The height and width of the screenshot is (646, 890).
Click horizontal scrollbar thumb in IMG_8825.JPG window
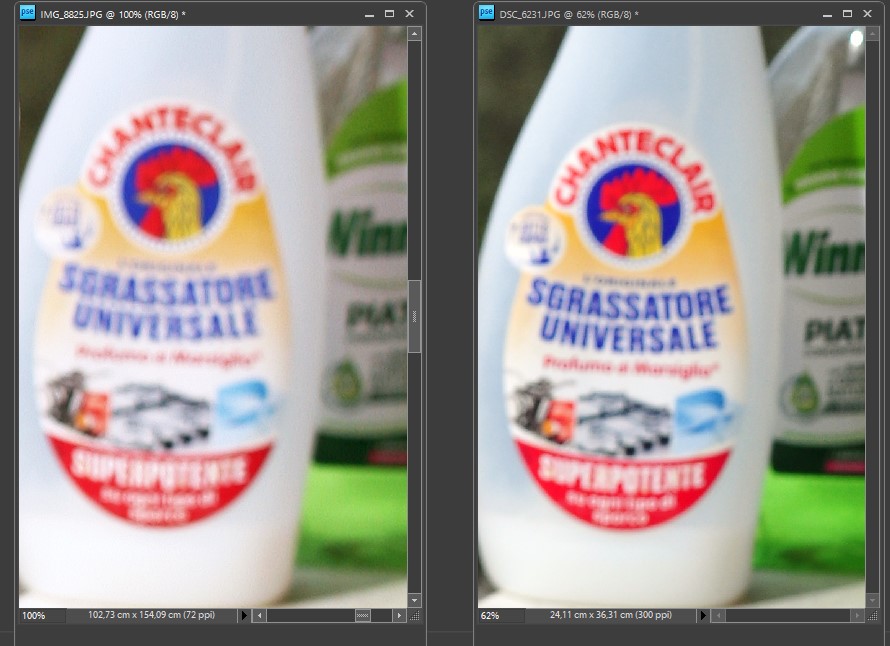pyautogui.click(x=363, y=615)
